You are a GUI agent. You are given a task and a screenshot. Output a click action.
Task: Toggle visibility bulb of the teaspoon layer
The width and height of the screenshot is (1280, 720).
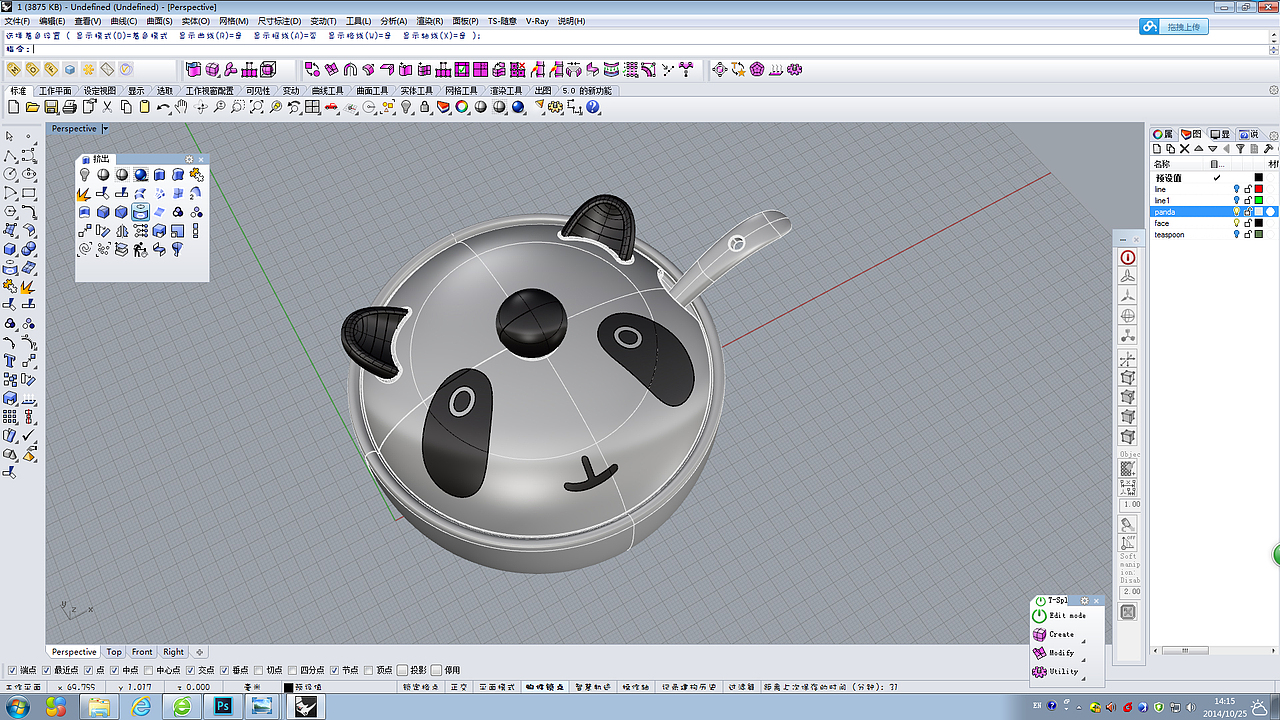tap(1236, 234)
